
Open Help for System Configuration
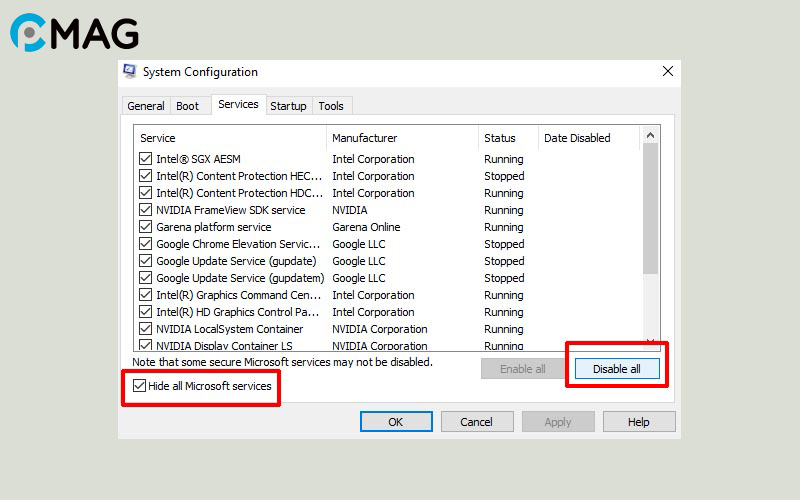[x=639, y=422]
